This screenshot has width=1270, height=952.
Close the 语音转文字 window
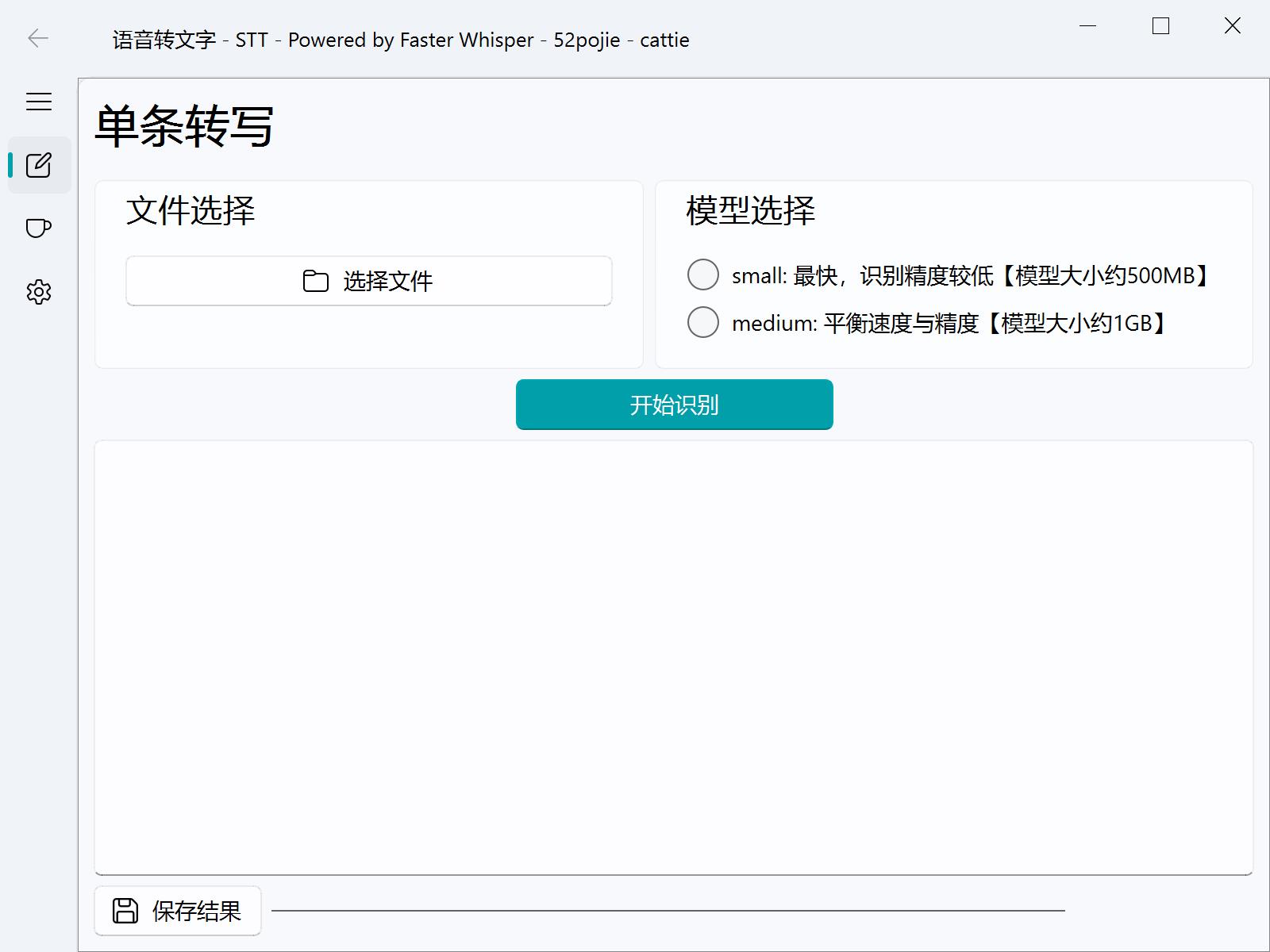(1232, 26)
